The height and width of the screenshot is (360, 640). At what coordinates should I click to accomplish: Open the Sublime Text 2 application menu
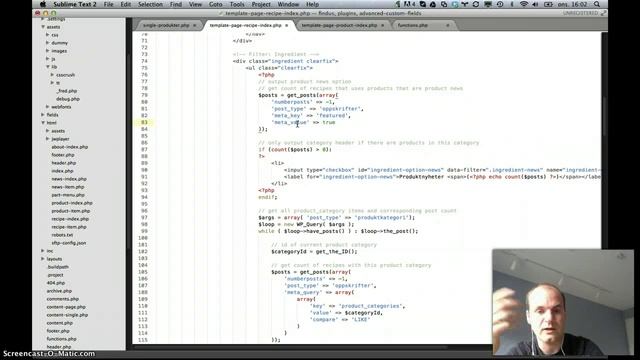pyautogui.click(x=75, y=4)
